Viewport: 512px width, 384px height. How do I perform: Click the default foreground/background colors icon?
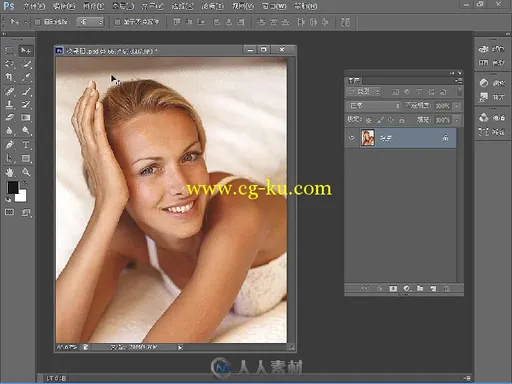(x=8, y=200)
